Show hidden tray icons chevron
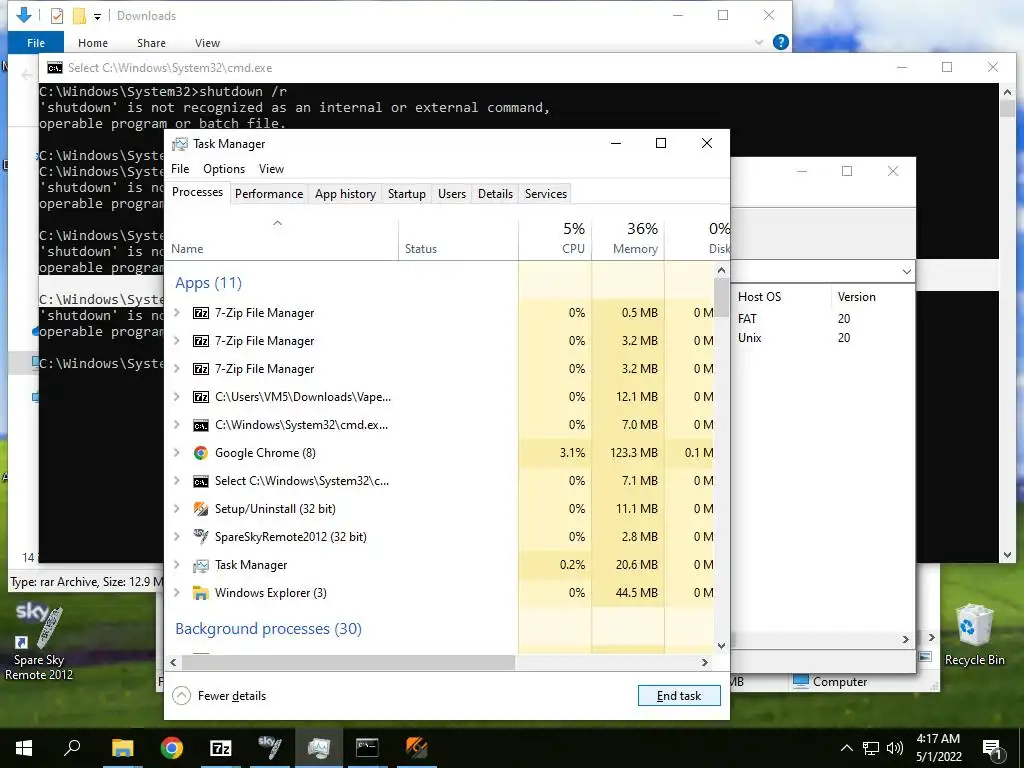Viewport: 1024px width, 768px height. coord(846,748)
